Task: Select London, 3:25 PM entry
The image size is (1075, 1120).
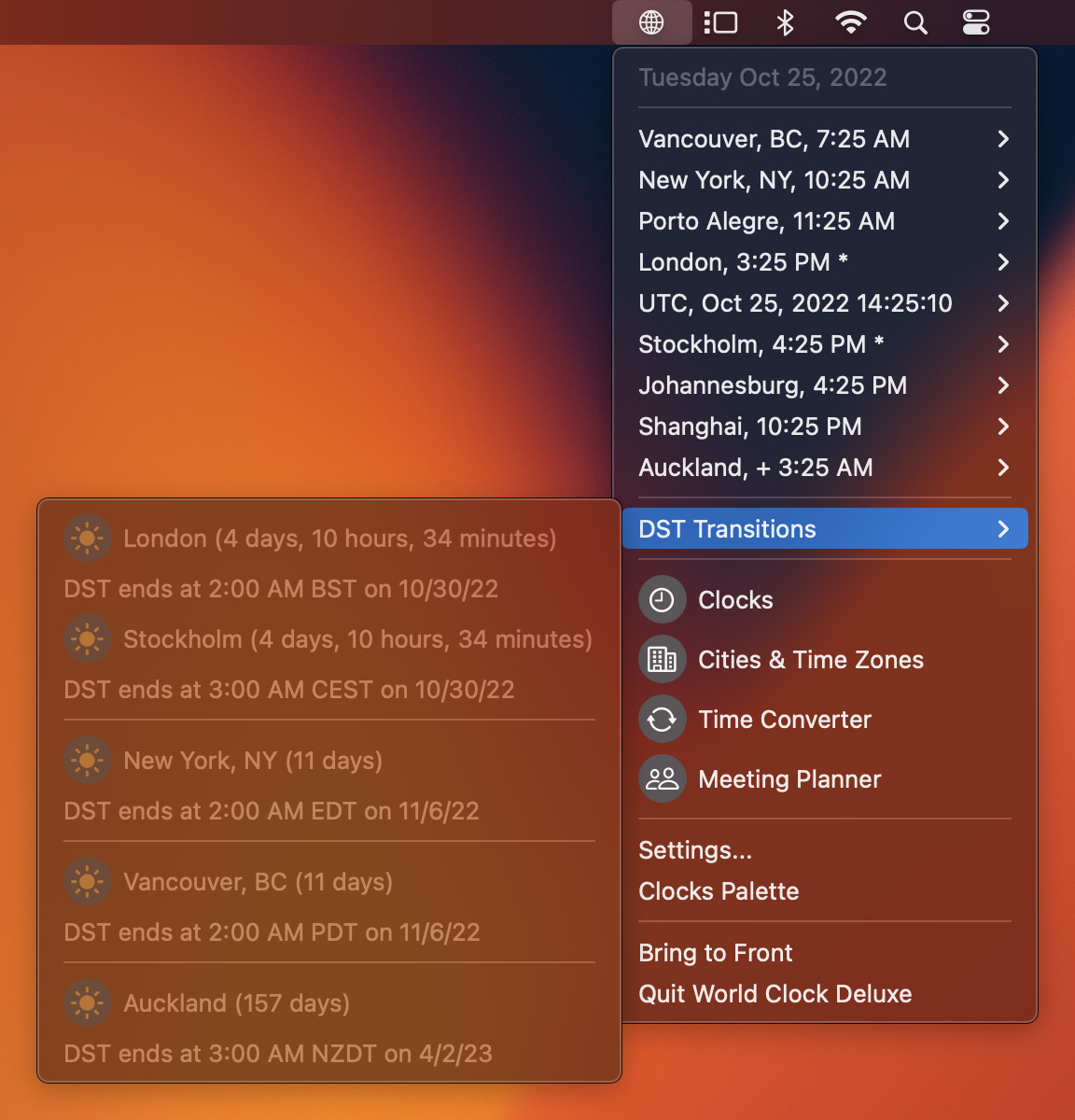Action: 825,262
